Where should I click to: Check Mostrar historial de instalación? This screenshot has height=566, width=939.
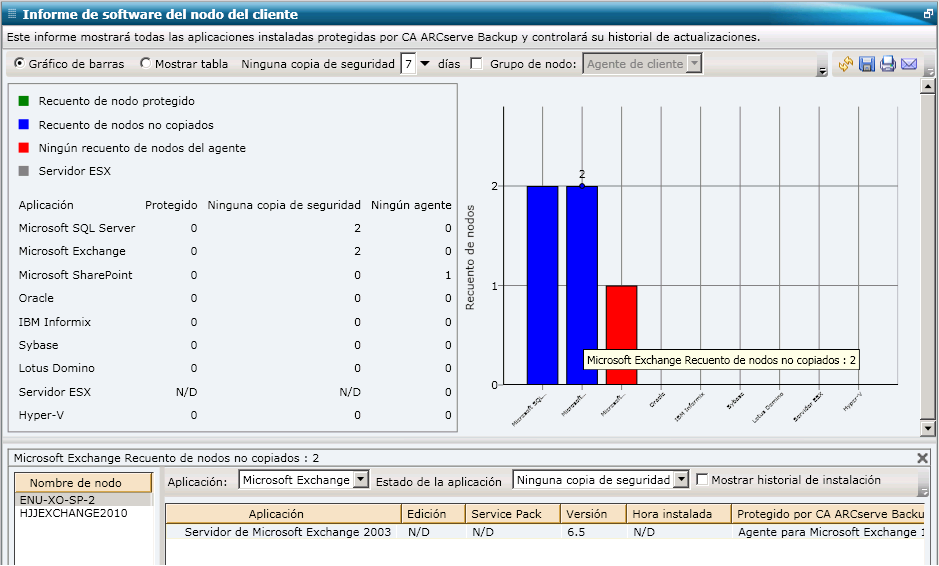702,480
